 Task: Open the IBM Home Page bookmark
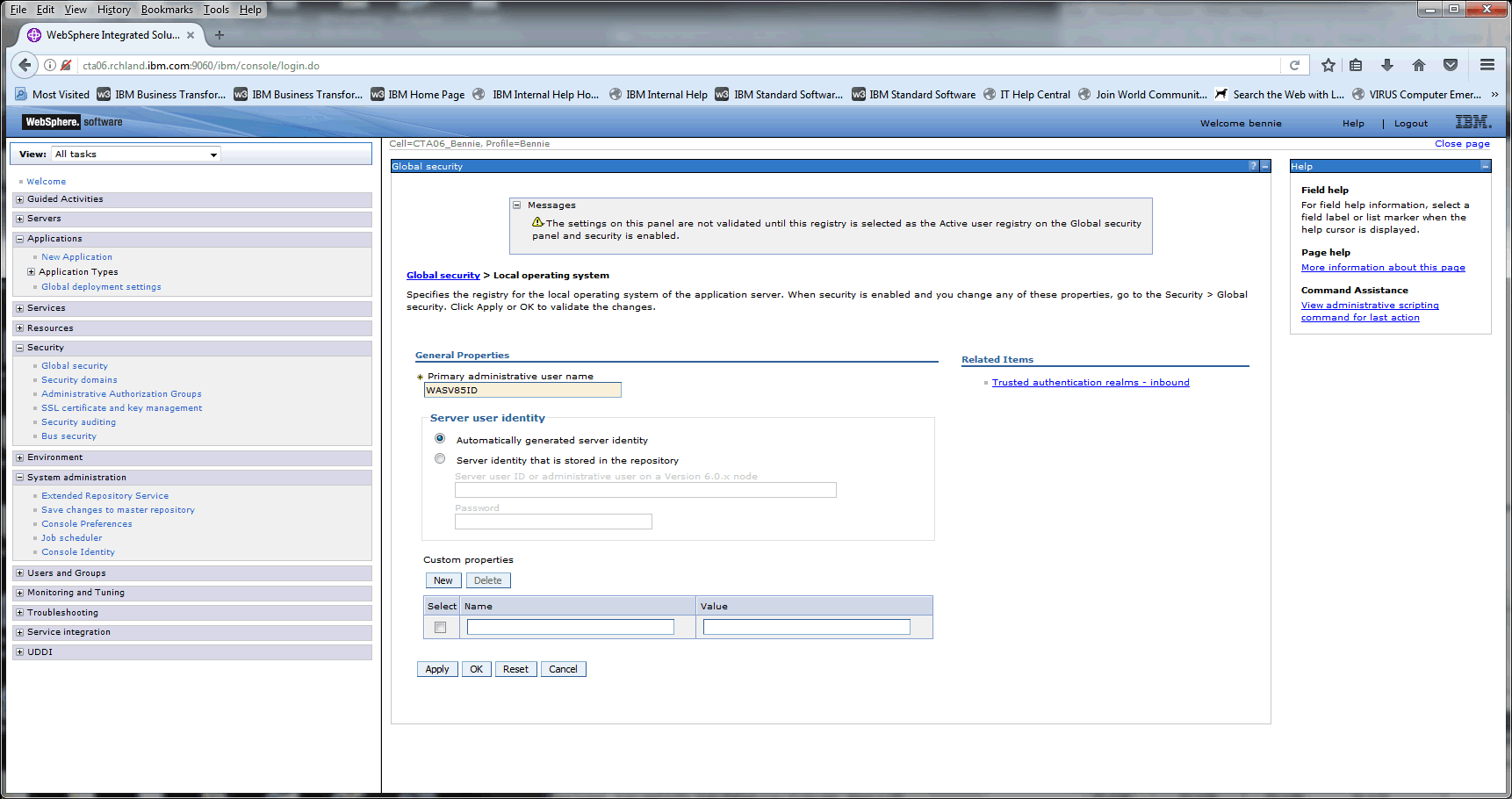[418, 94]
